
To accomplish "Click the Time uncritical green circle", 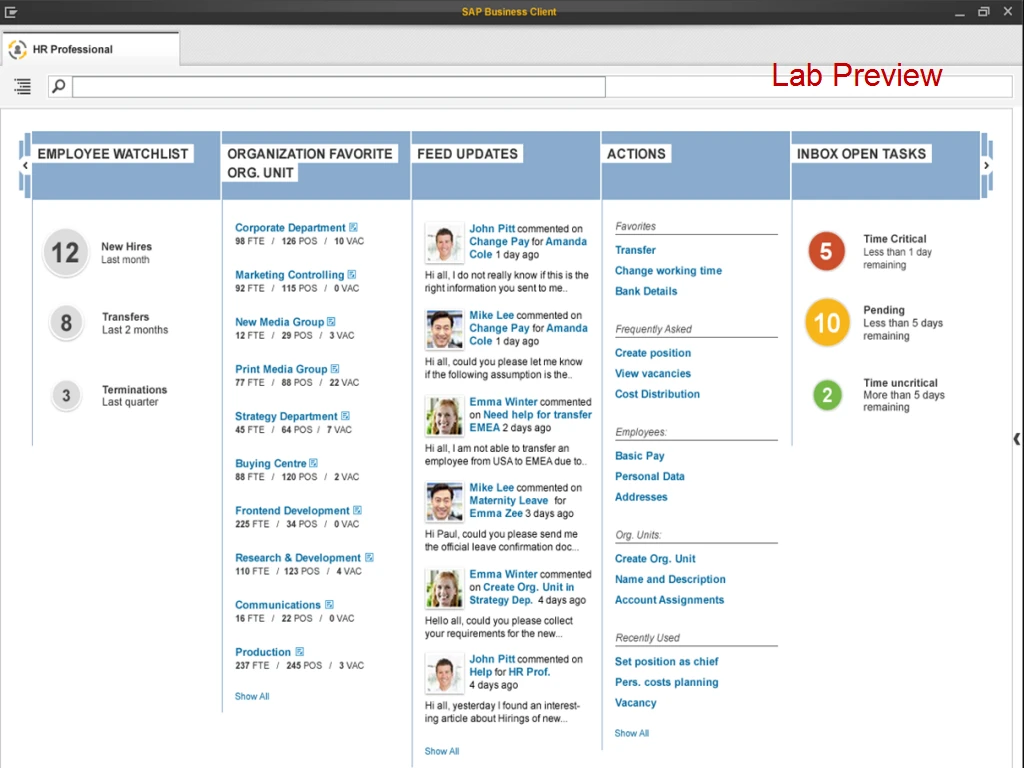I will pyautogui.click(x=826, y=395).
